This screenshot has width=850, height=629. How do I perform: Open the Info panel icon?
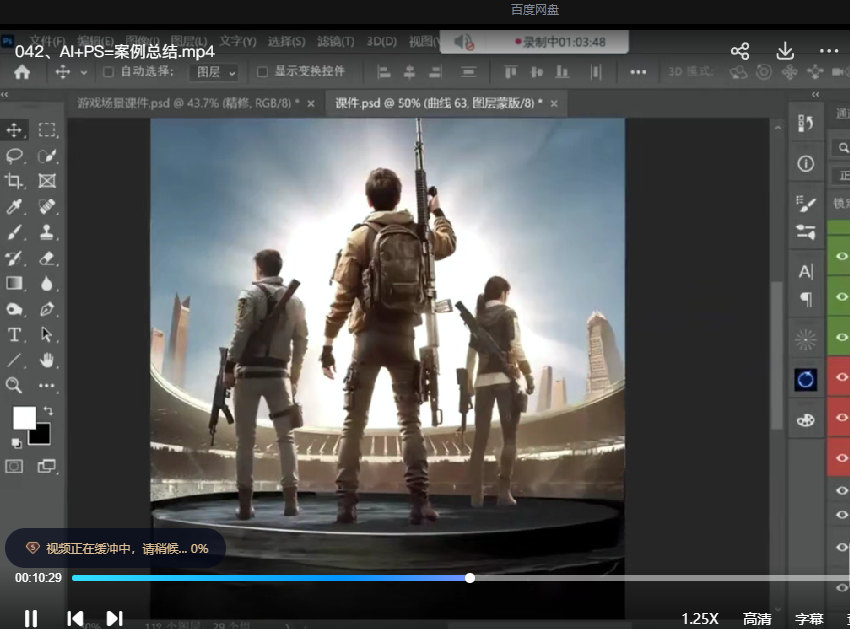[806, 163]
